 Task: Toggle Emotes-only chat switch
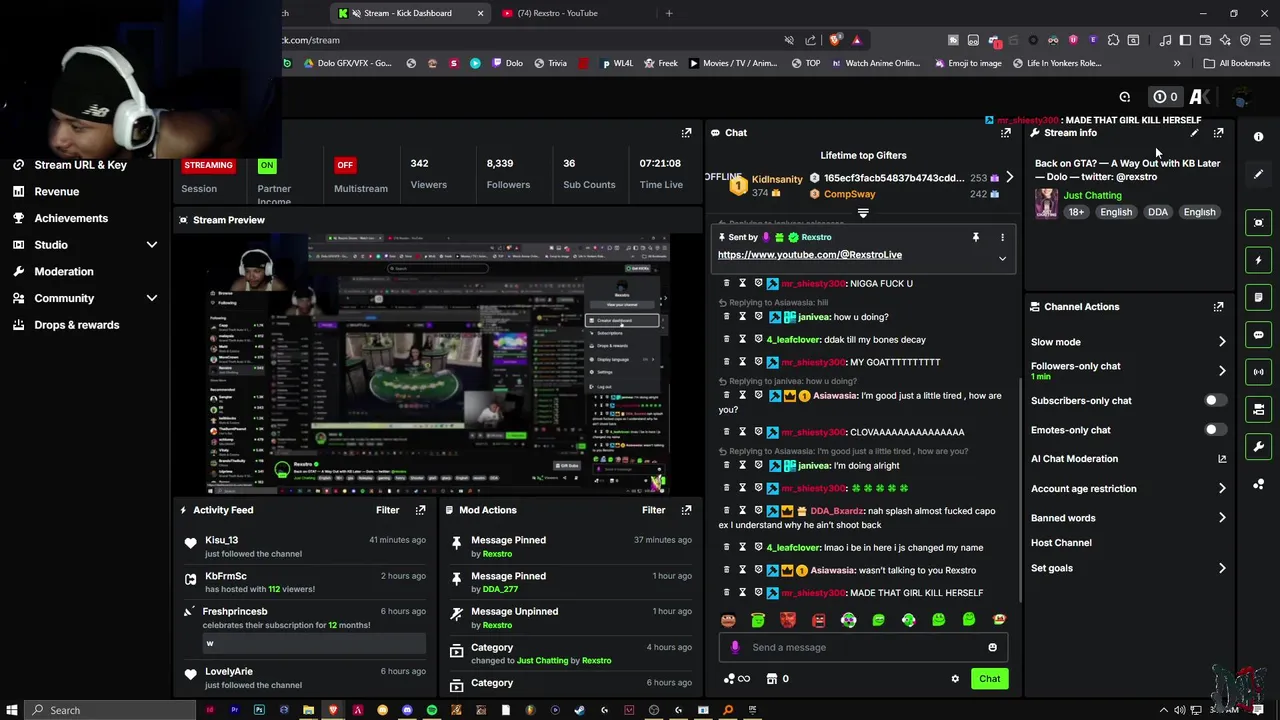tap(1214, 430)
